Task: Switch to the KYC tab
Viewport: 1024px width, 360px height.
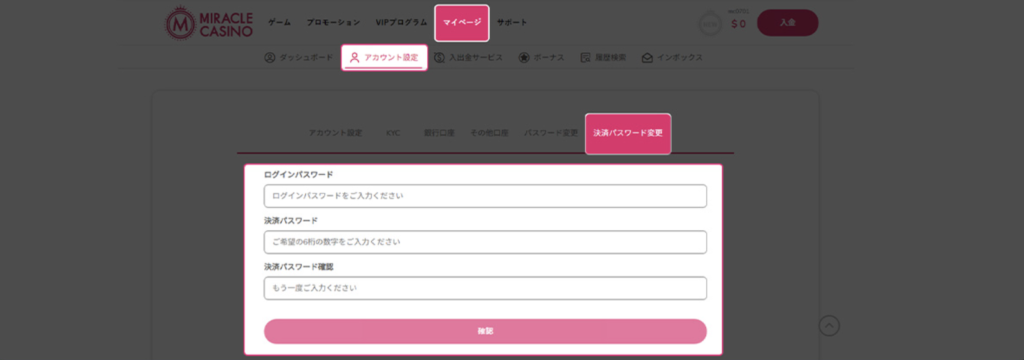Action: pyautogui.click(x=393, y=133)
